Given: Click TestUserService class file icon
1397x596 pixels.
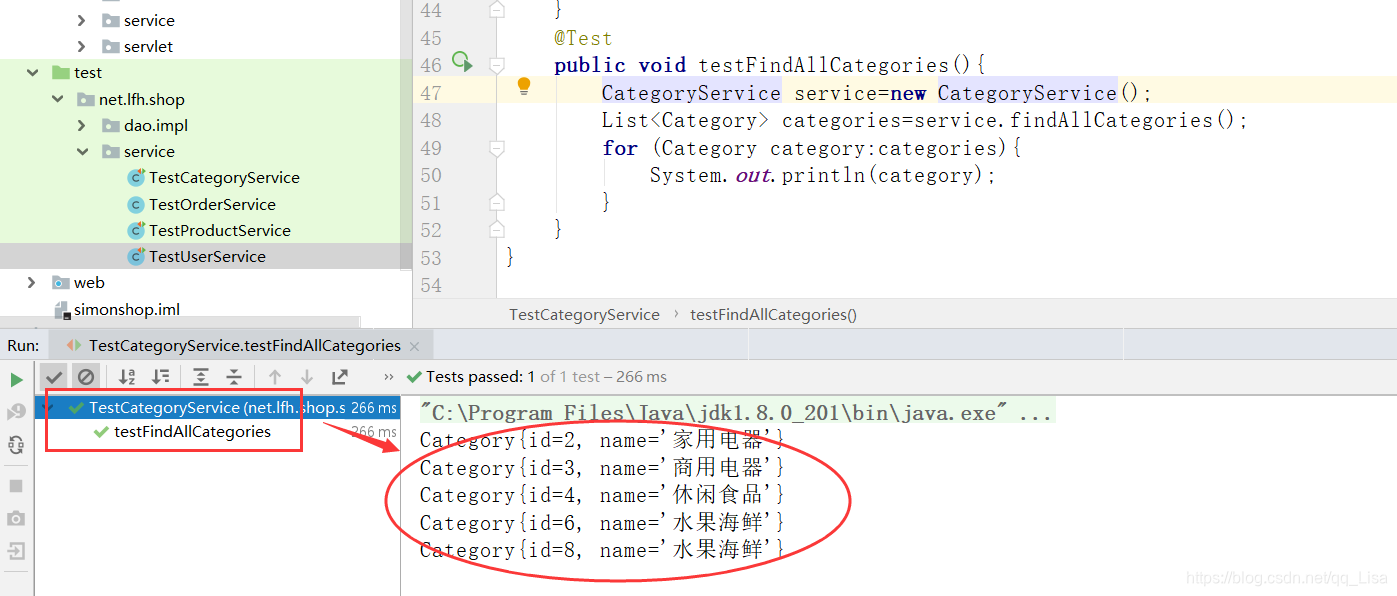Looking at the screenshot, I should (x=136, y=256).
